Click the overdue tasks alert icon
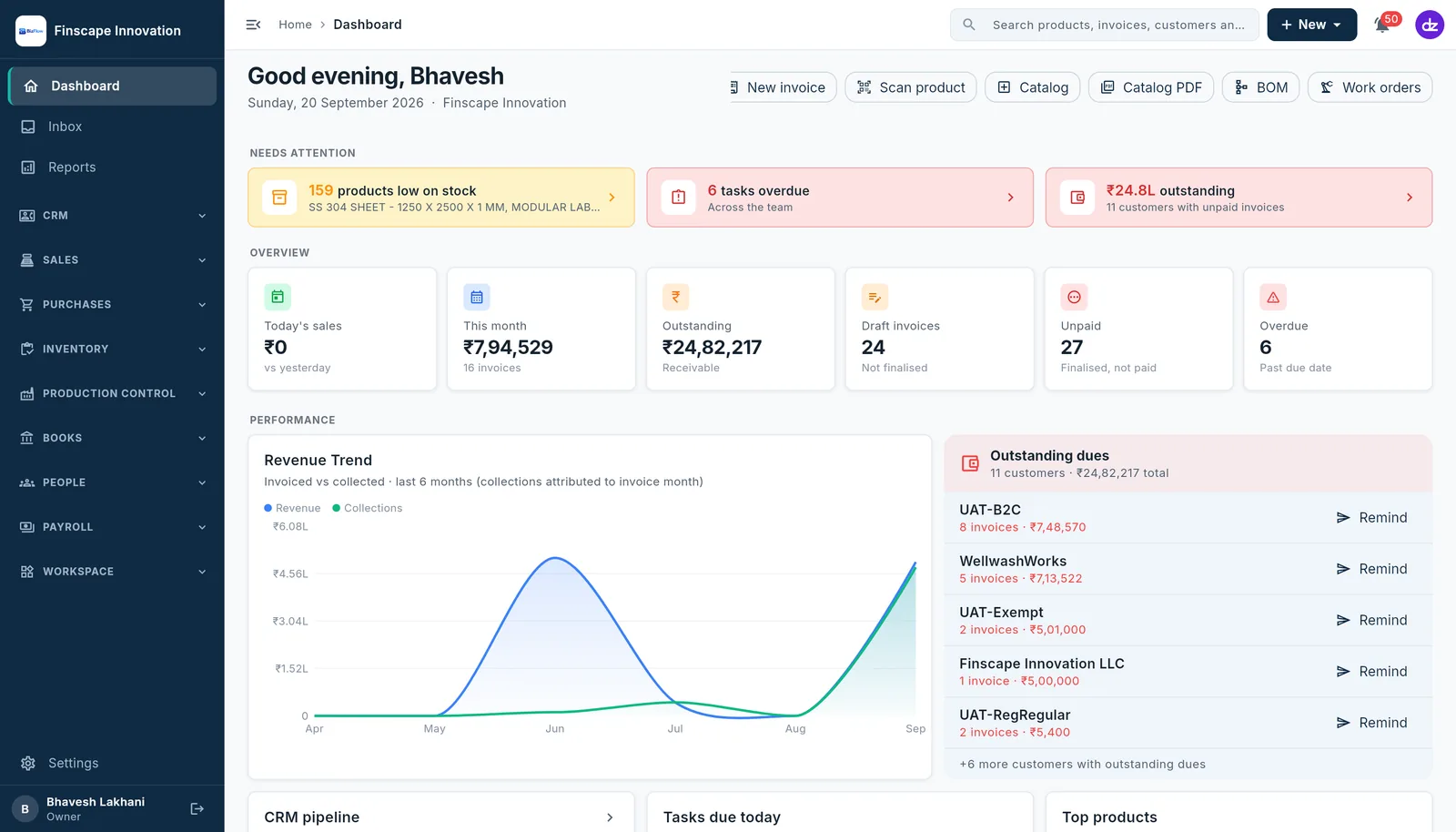 679,198
